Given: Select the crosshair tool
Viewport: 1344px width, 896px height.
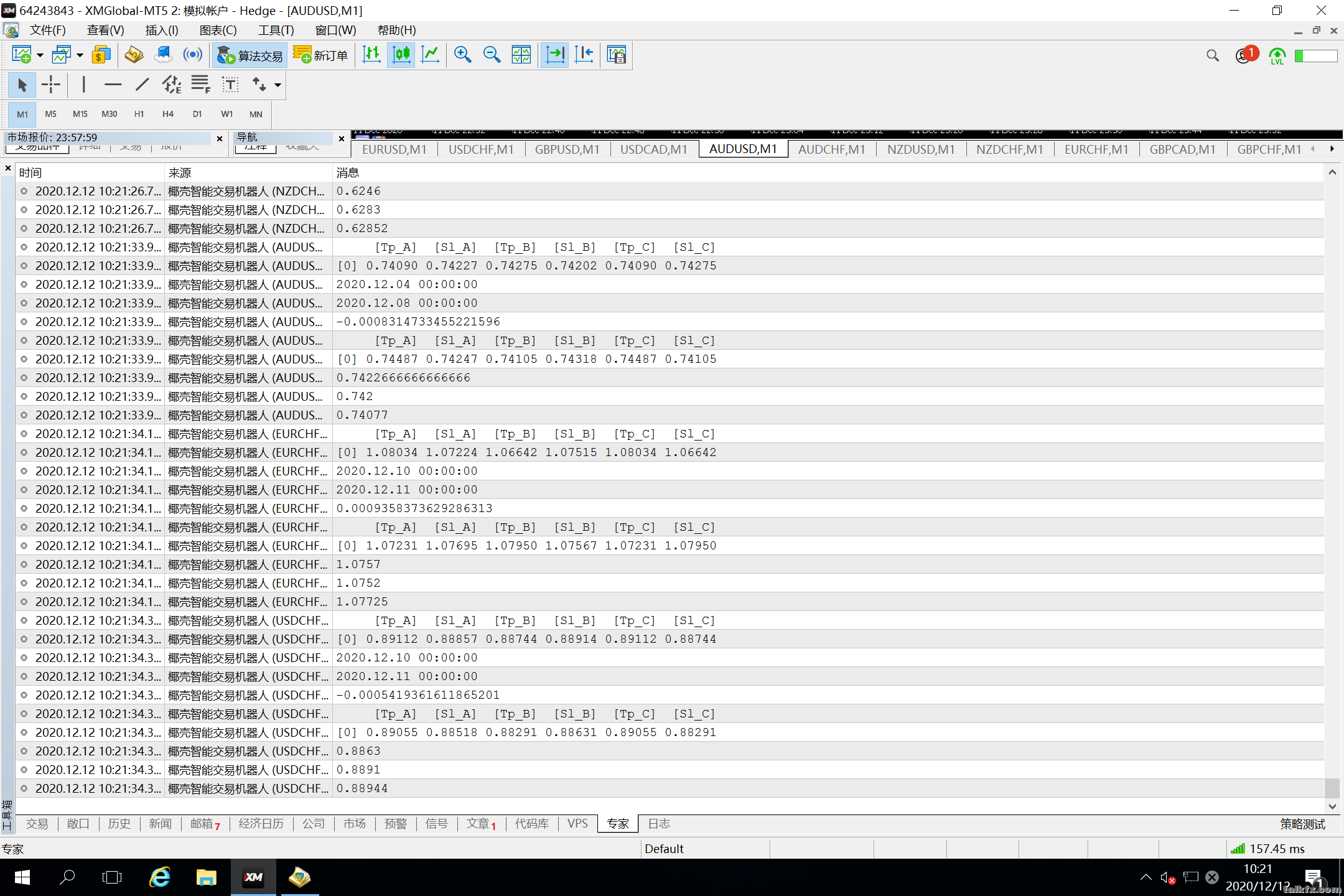Looking at the screenshot, I should (x=51, y=85).
